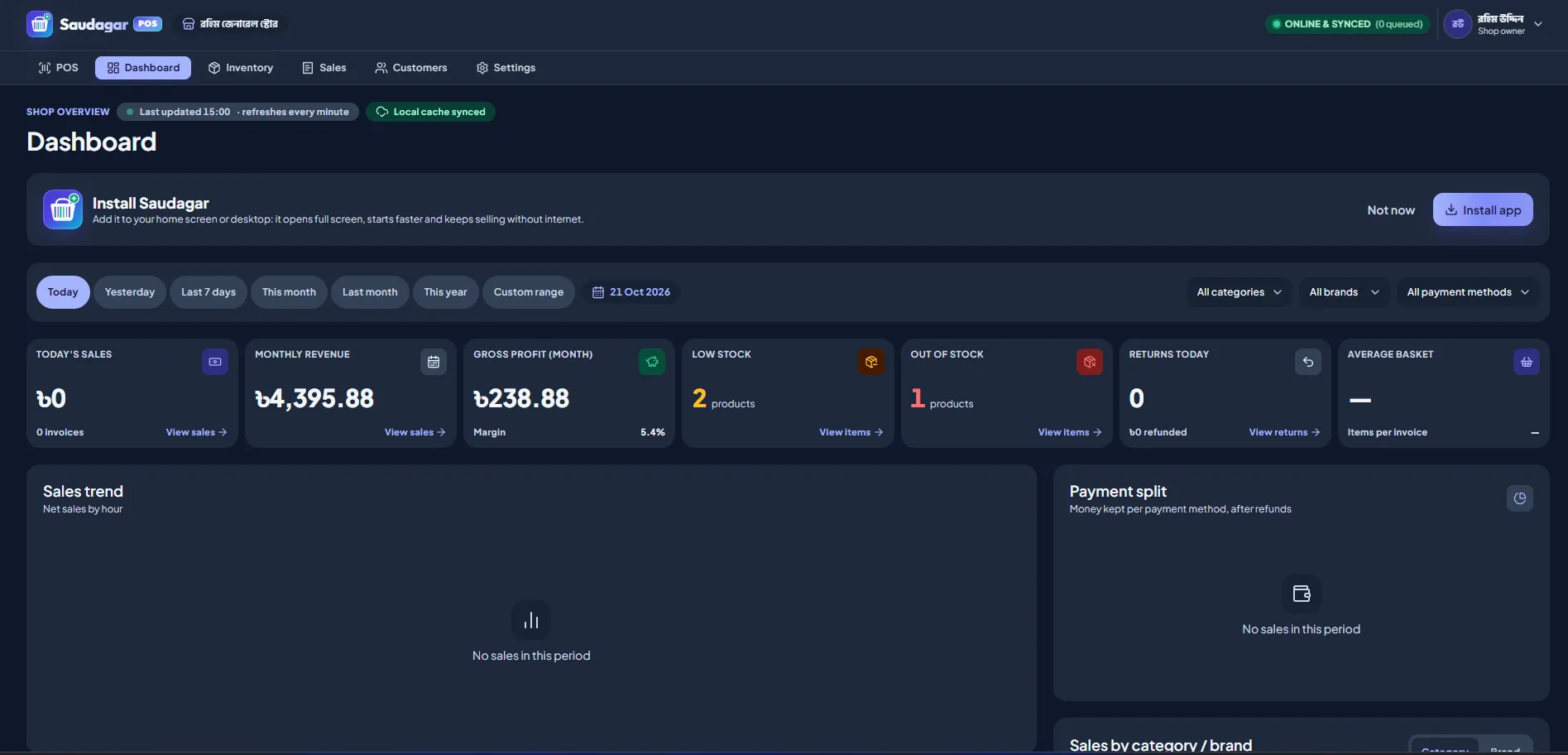
Task: Open the All payment methods dropdown
Action: click(1468, 292)
